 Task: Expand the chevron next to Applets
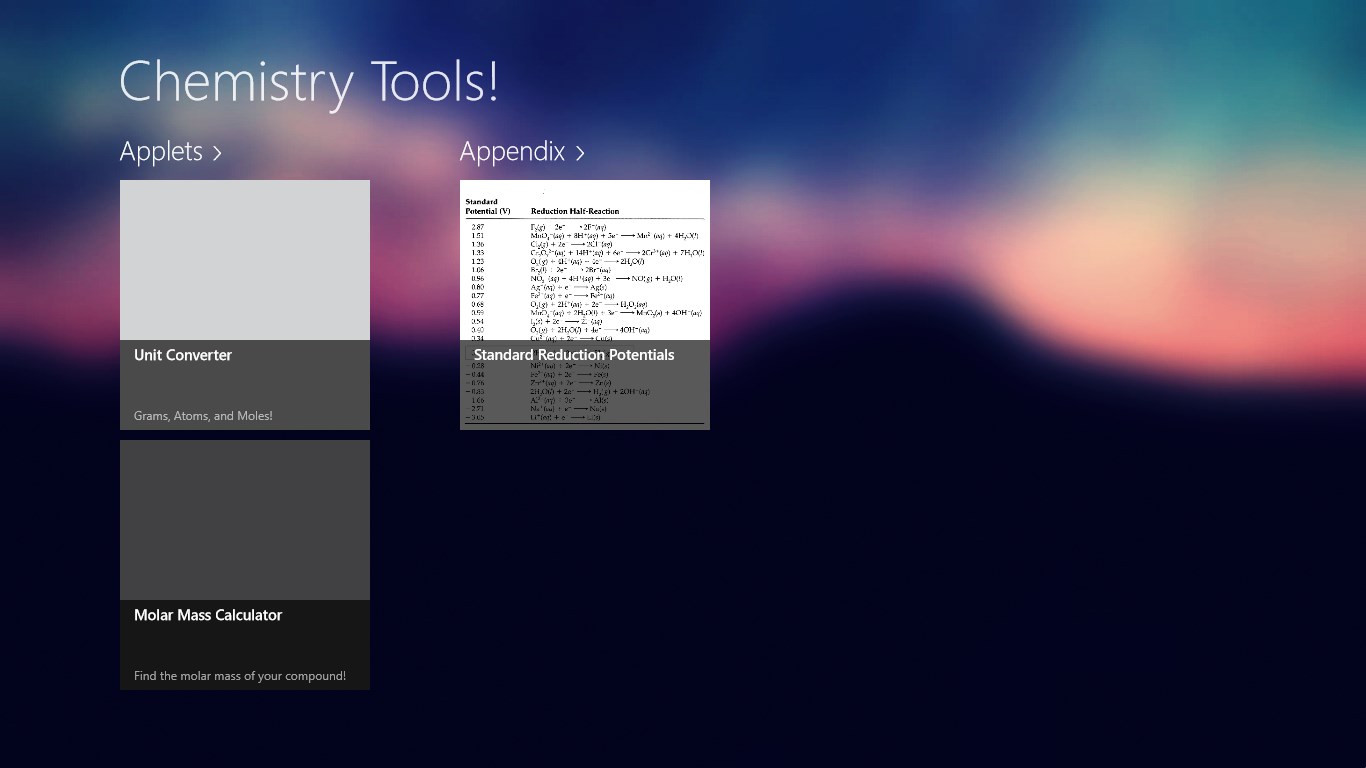217,153
